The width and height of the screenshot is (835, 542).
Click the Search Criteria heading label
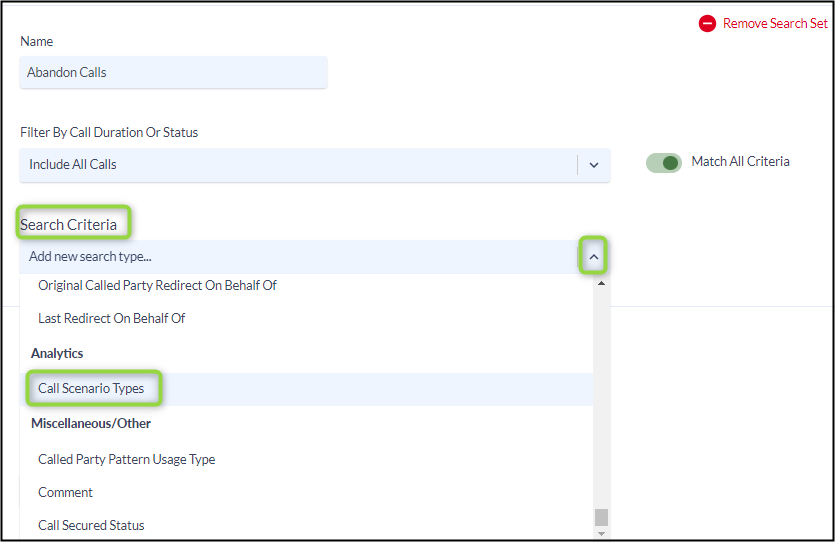[68, 225]
